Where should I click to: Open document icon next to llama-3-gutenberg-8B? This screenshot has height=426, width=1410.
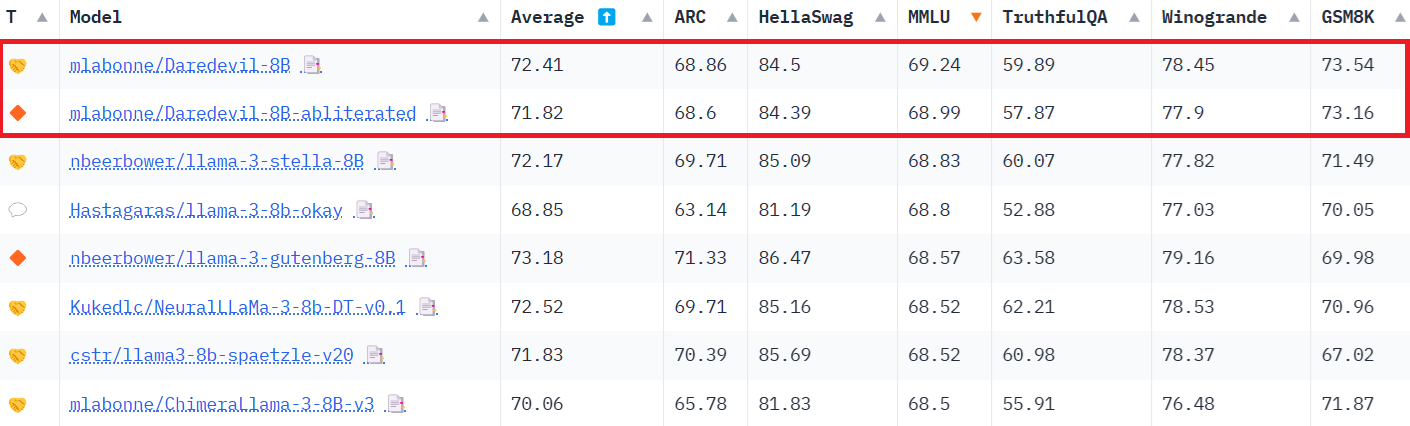417,258
